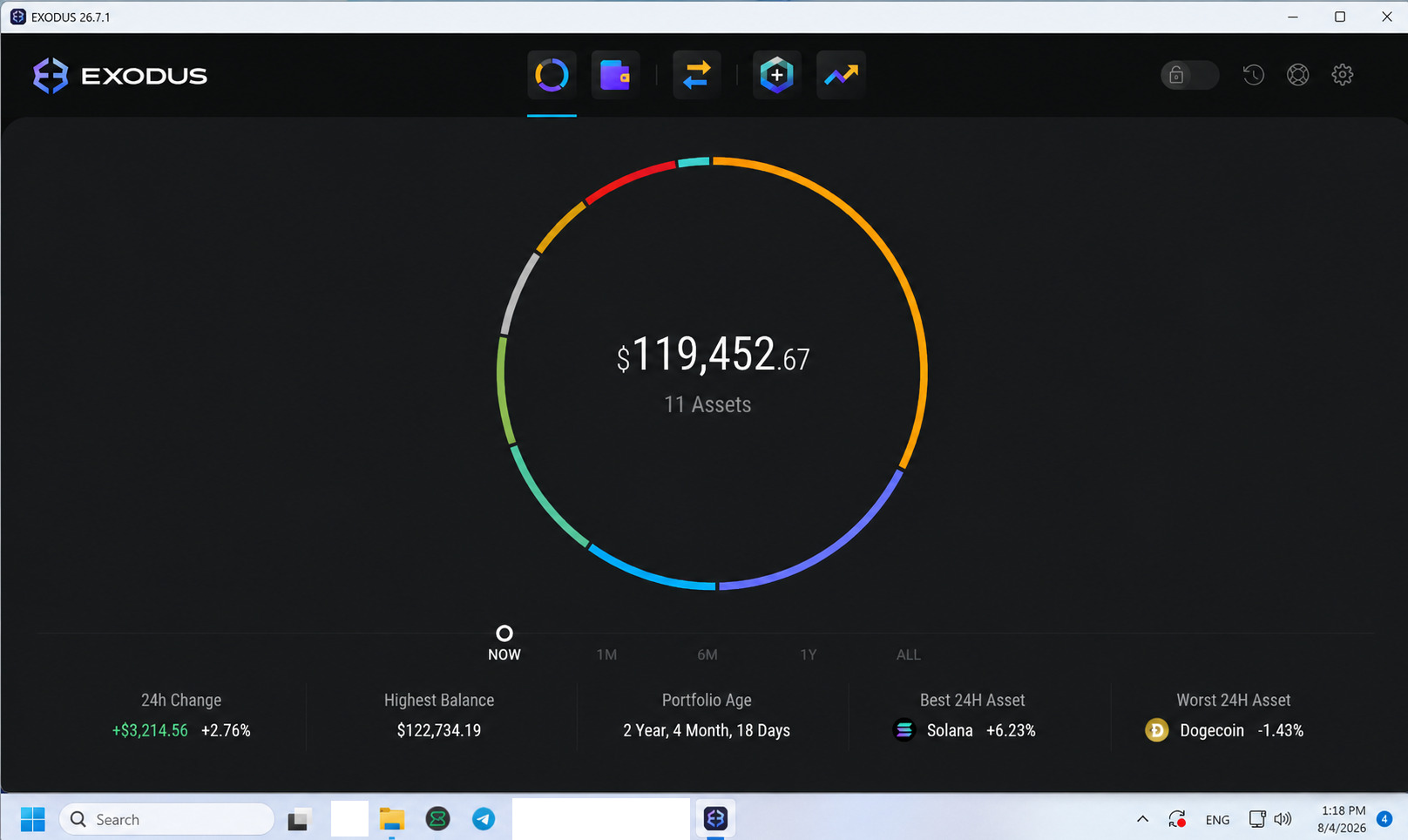
Task: Open the Markets trend chart icon
Action: click(841, 75)
